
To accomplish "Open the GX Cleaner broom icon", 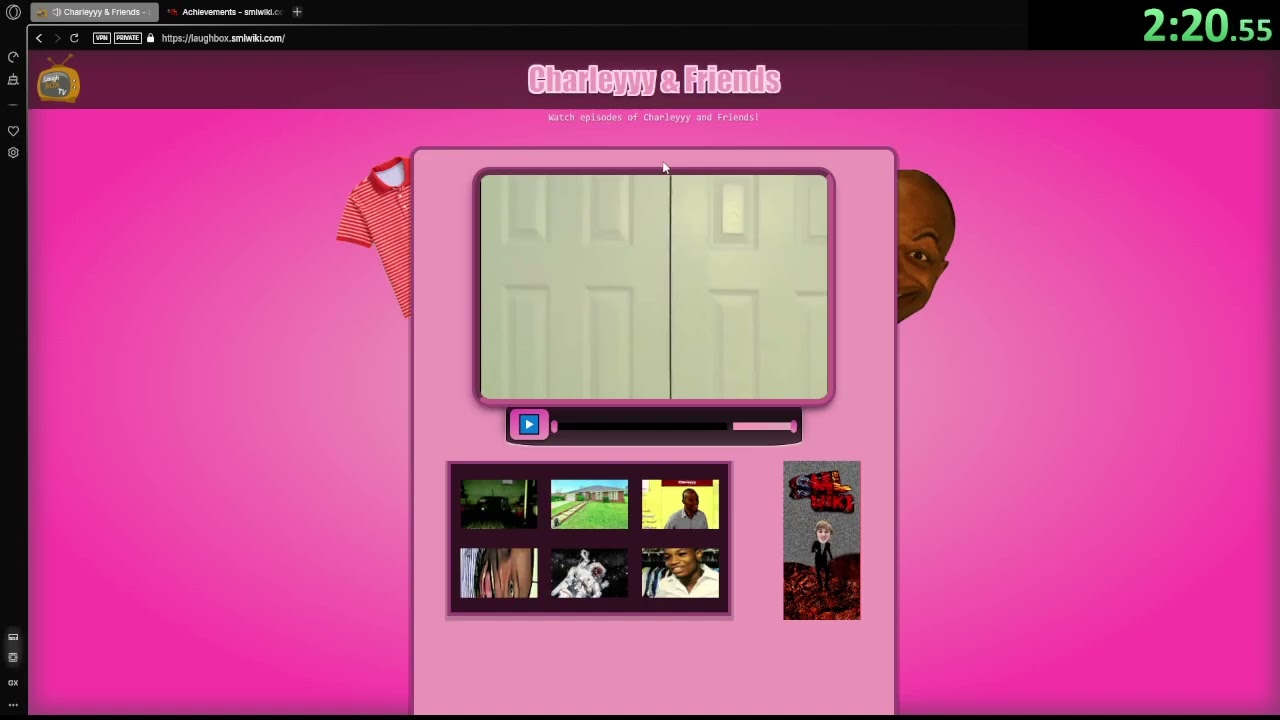I will point(13,80).
